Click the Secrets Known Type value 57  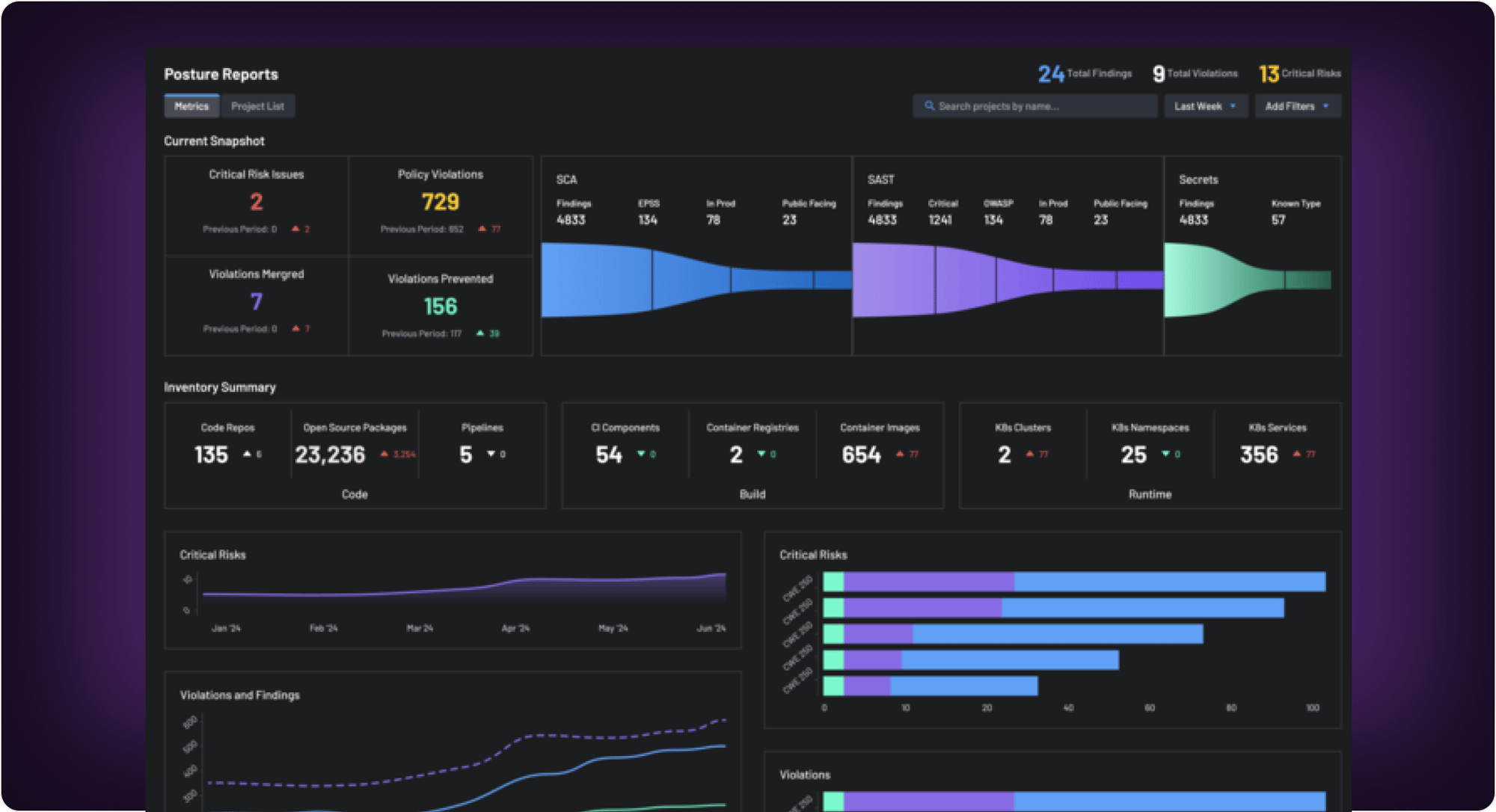click(1278, 220)
